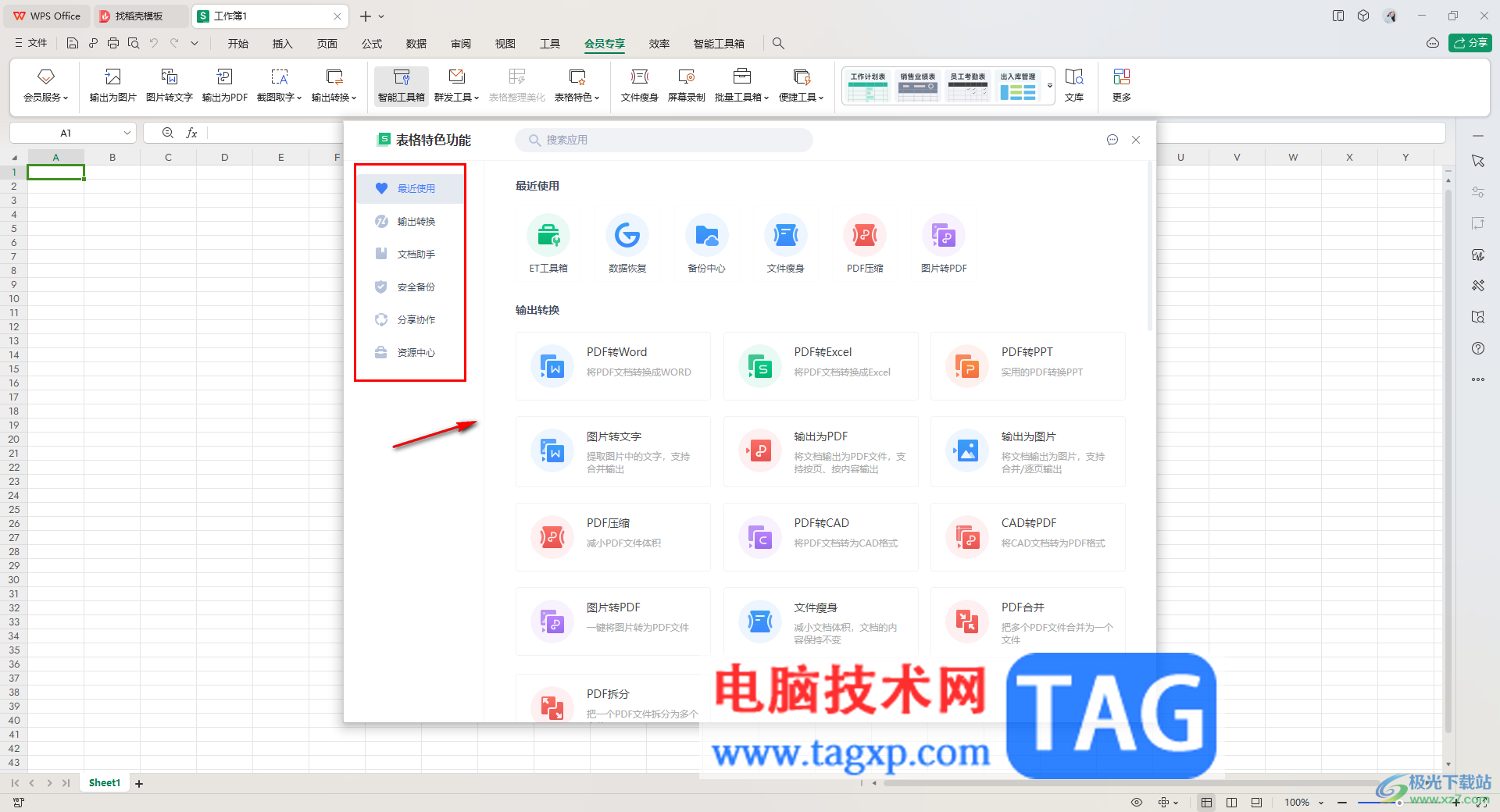The width and height of the screenshot is (1500, 812).
Task: Click the 输出为图片 ribbon icon
Action: pyautogui.click(x=112, y=85)
